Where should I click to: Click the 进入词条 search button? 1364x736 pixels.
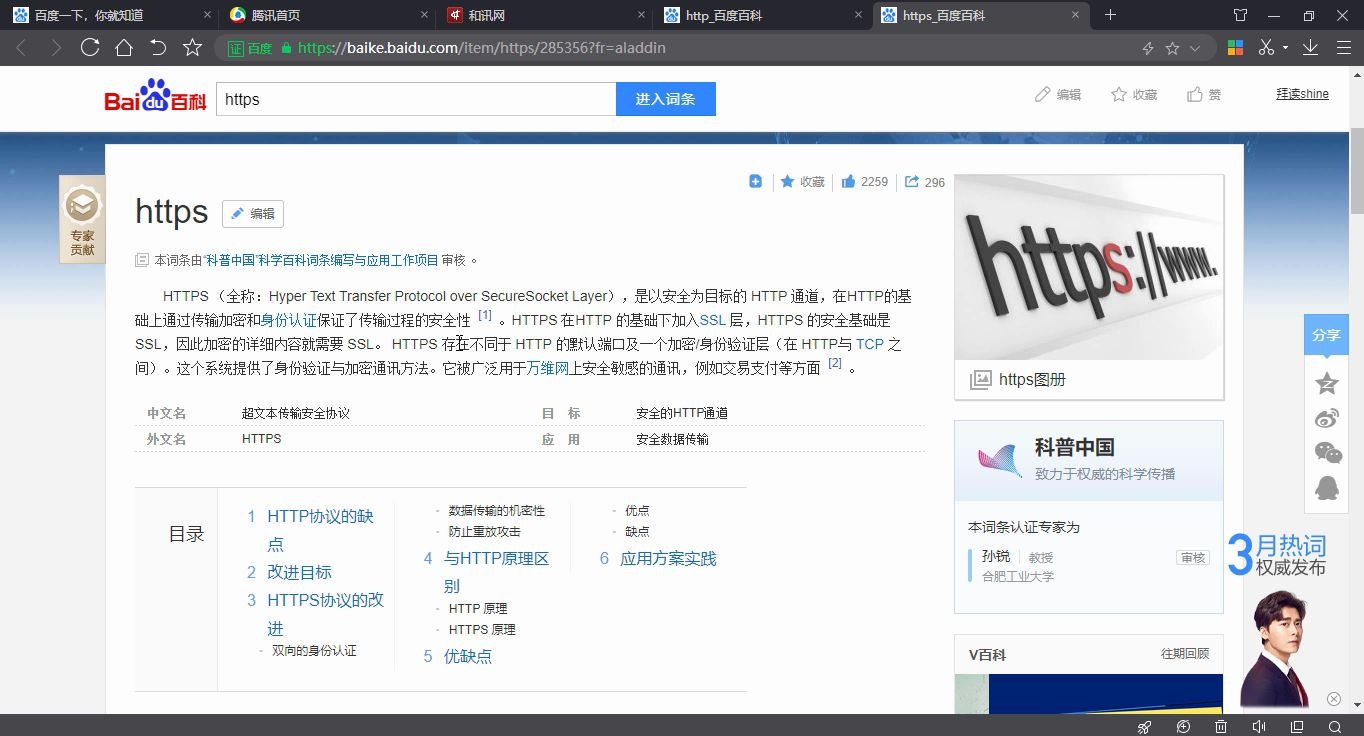[x=665, y=98]
